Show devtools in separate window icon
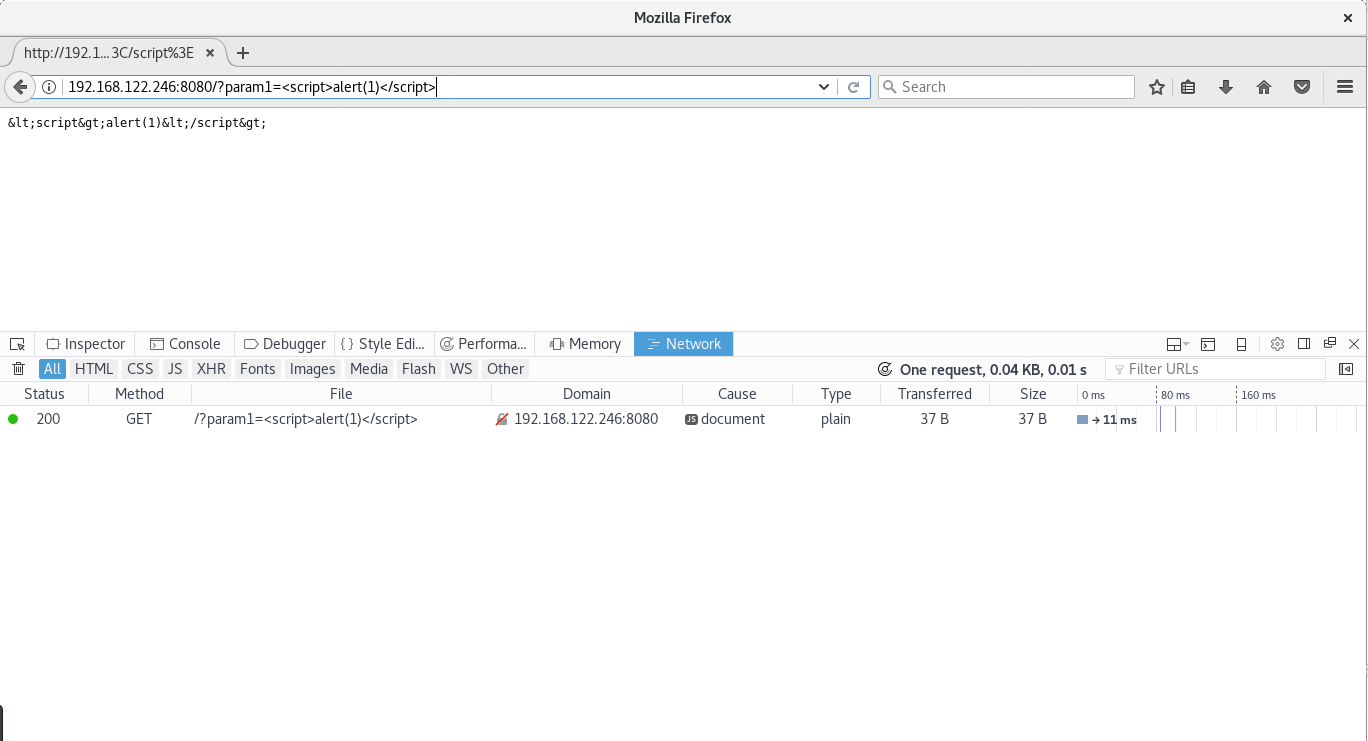1368x741 pixels. [1330, 344]
